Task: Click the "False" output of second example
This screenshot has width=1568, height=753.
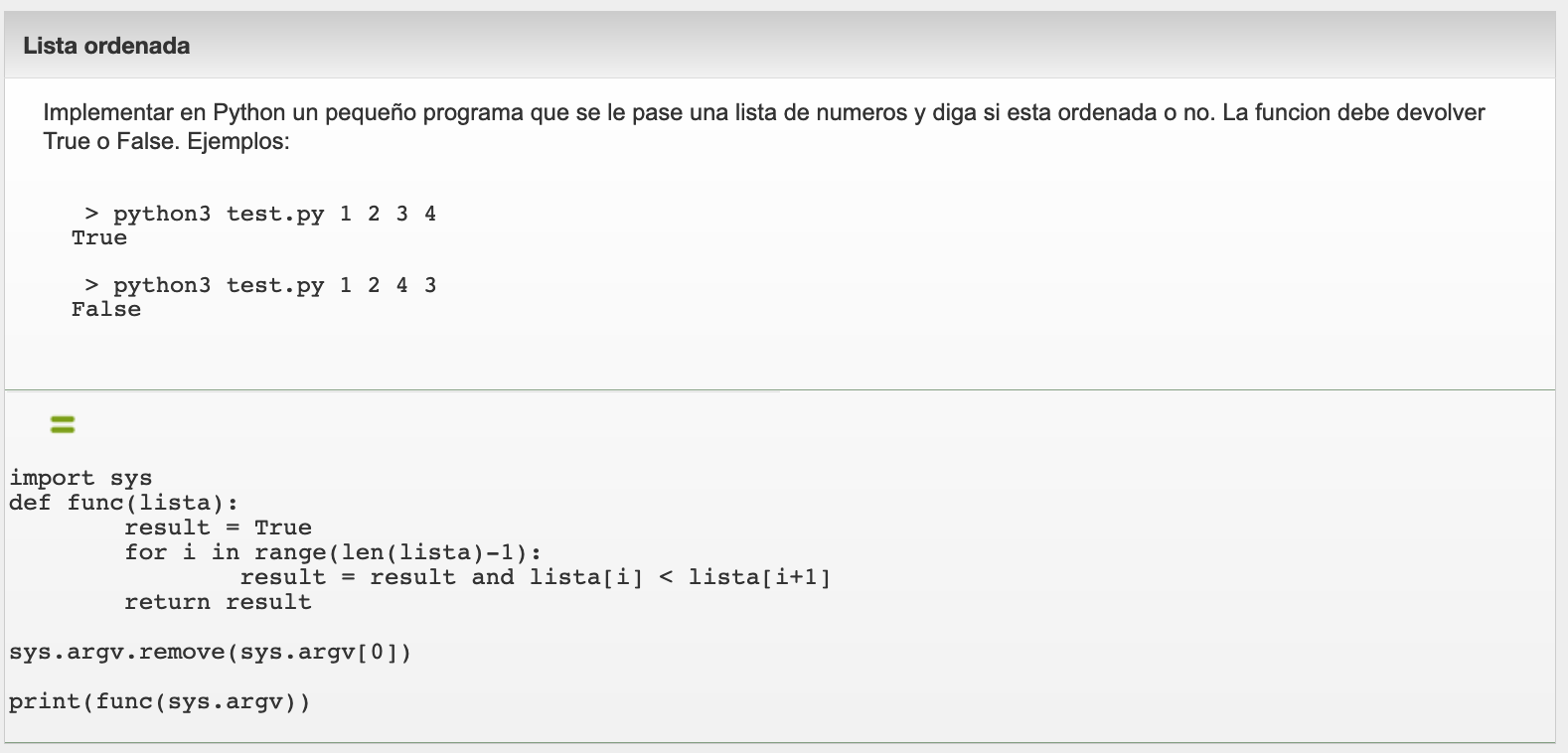Action: point(106,309)
